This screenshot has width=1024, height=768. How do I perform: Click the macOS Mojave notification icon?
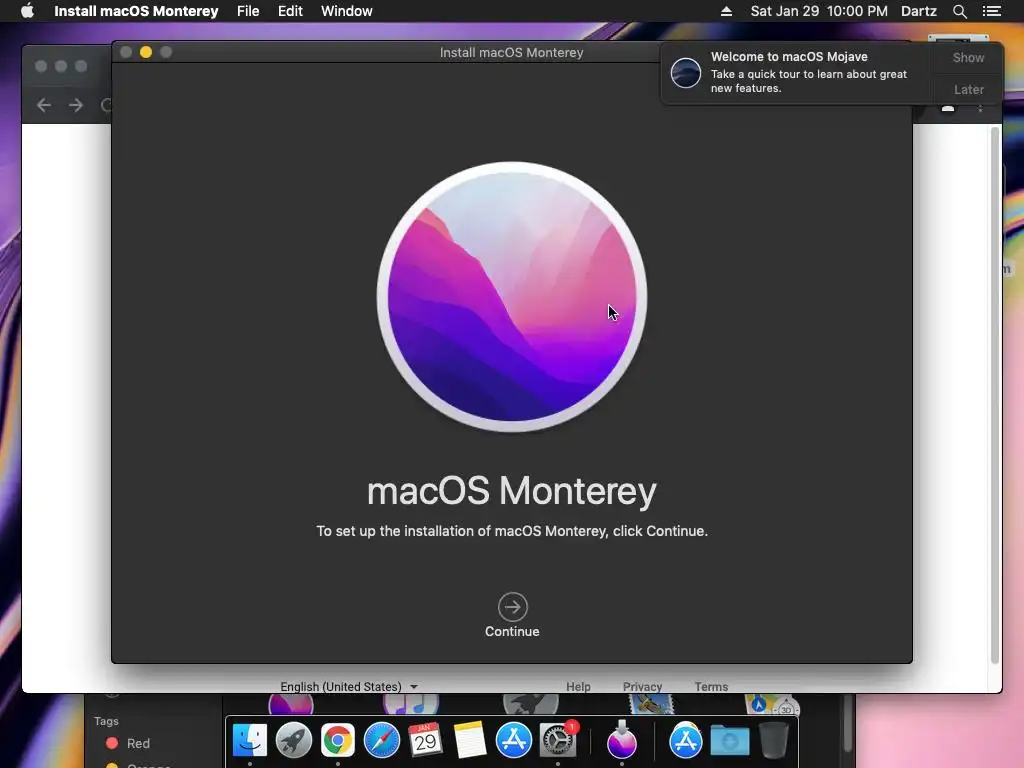click(x=686, y=72)
